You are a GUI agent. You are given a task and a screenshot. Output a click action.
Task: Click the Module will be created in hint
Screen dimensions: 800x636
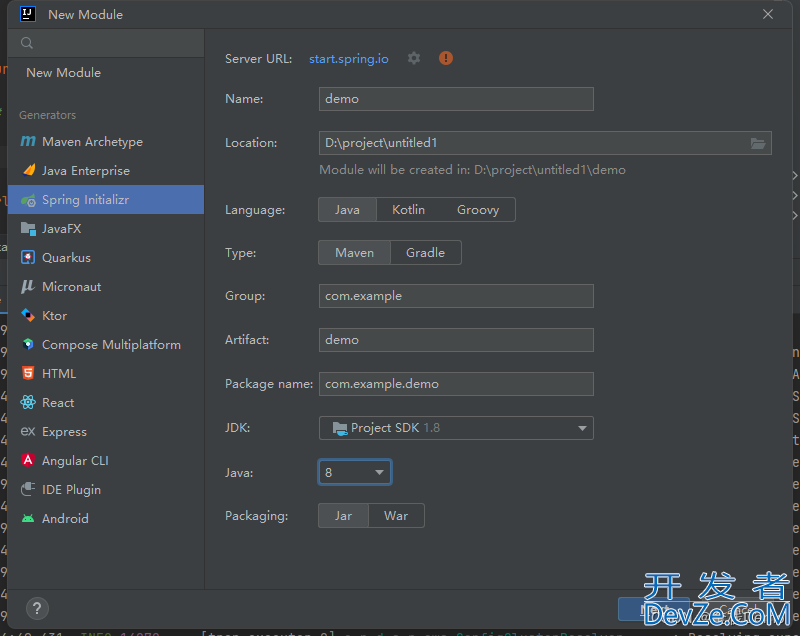pyautogui.click(x=472, y=170)
